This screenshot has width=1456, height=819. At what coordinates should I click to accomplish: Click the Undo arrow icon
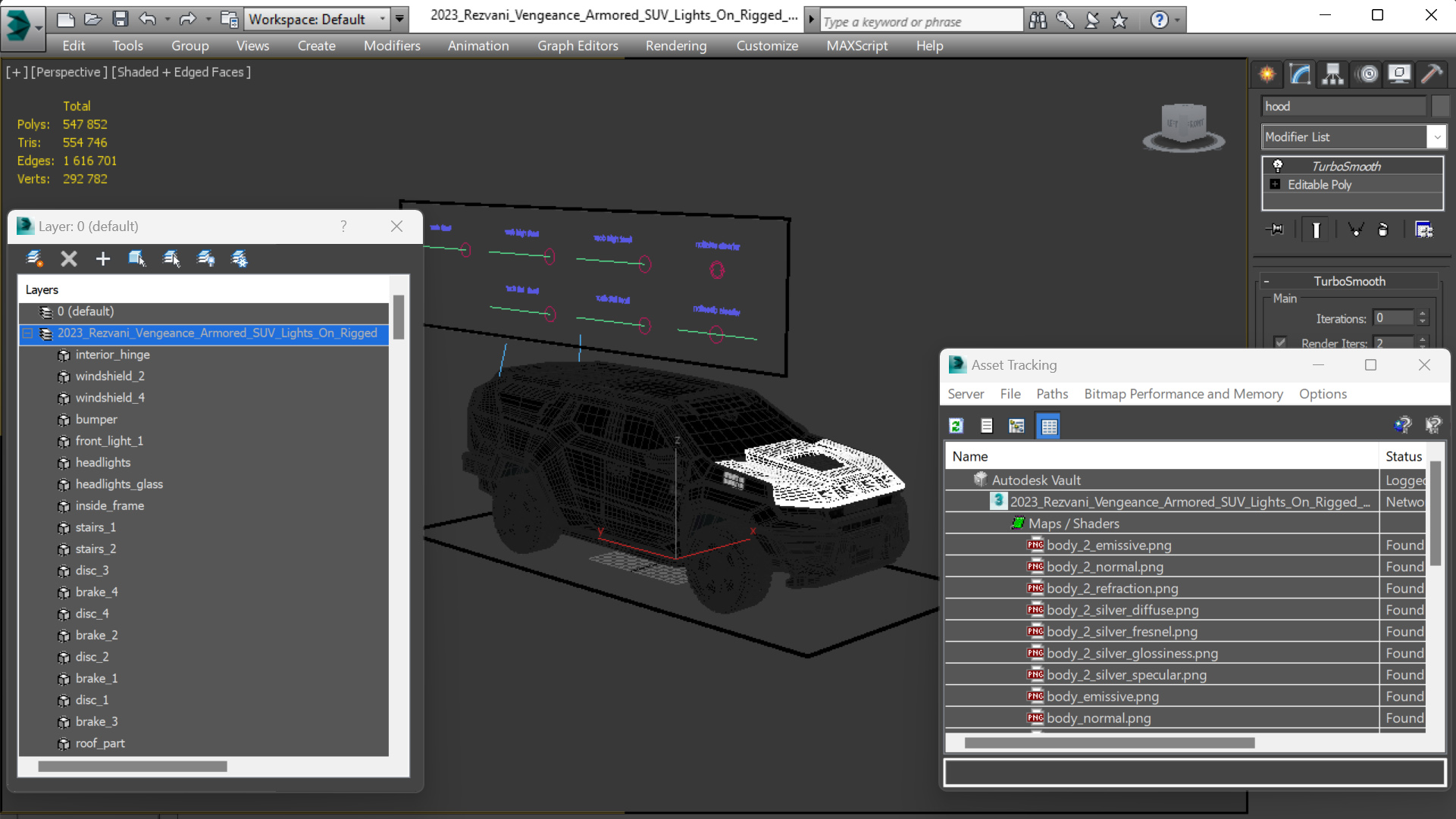148,19
